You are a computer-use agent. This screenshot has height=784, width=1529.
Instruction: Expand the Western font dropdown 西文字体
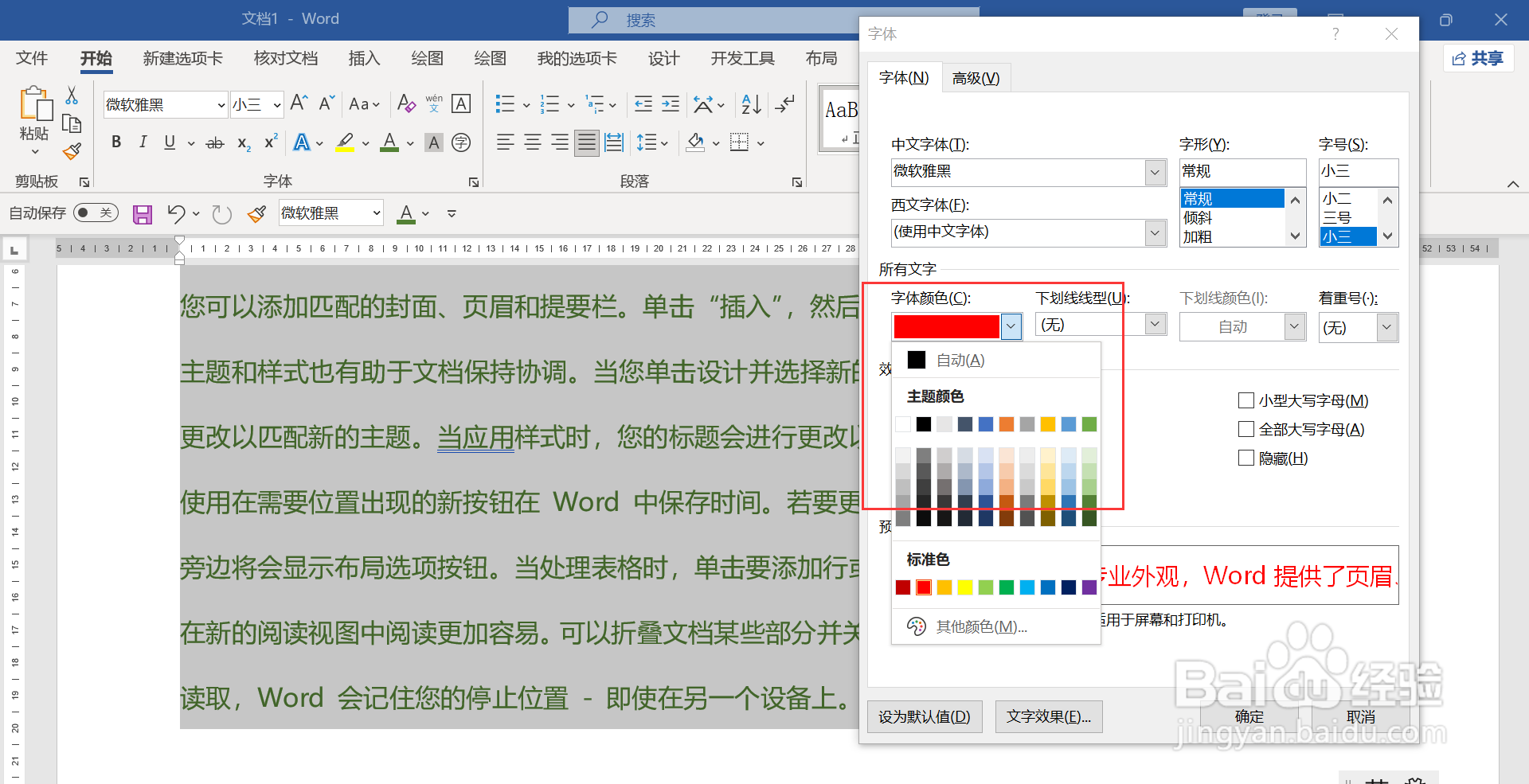coord(1156,232)
